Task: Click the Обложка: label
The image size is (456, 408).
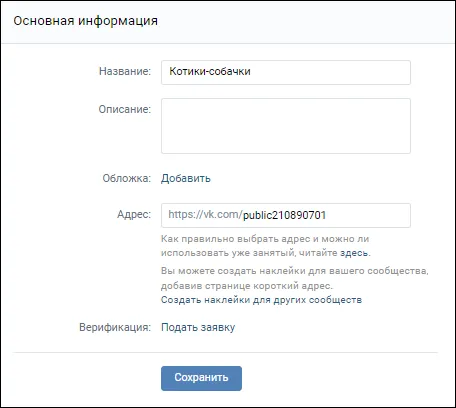Action: 127,178
